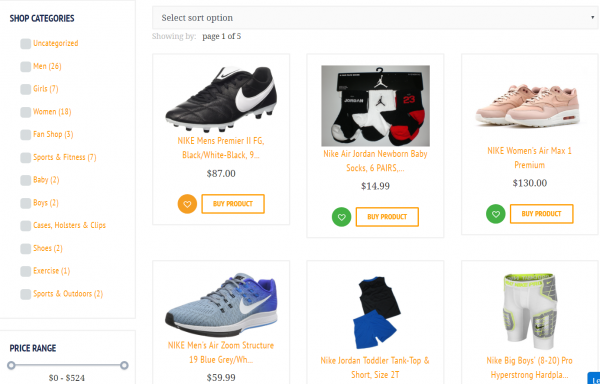Click the sort dropdown arrow
This screenshot has width=600, height=384.
point(592,18)
